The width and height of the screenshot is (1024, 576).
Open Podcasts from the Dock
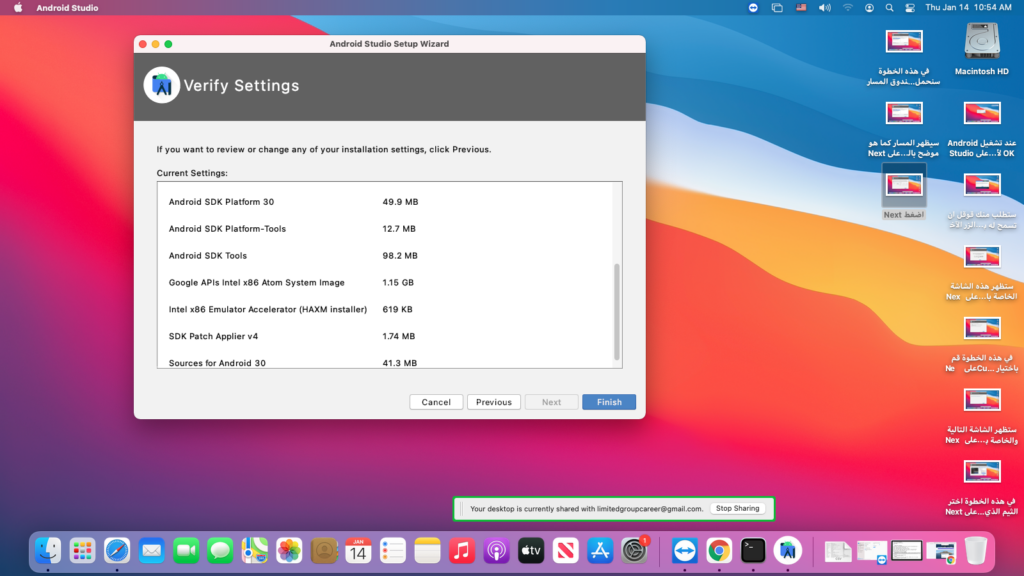point(496,551)
